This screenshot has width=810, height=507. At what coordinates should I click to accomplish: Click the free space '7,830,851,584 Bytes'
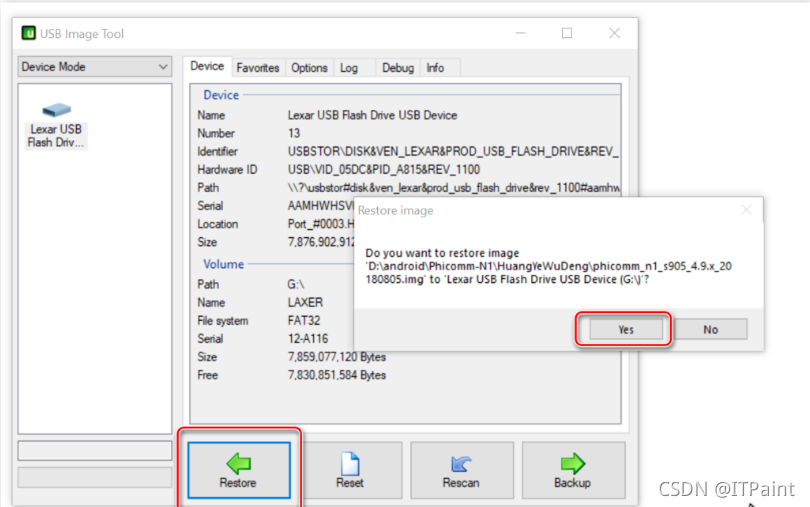pyautogui.click(x=337, y=375)
